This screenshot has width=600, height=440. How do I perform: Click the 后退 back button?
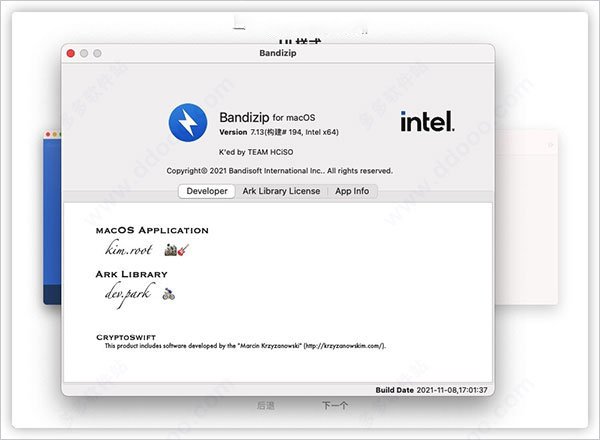click(x=266, y=405)
